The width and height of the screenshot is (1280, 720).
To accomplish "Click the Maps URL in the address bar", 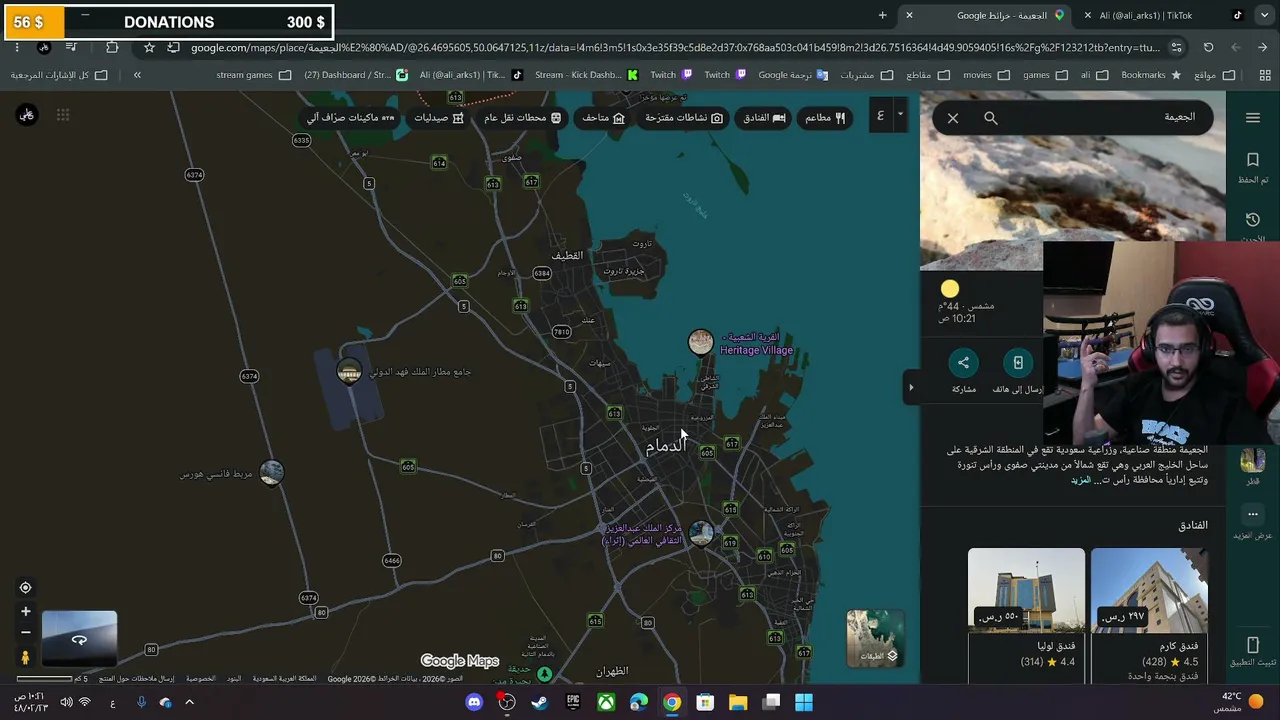I will click(675, 47).
